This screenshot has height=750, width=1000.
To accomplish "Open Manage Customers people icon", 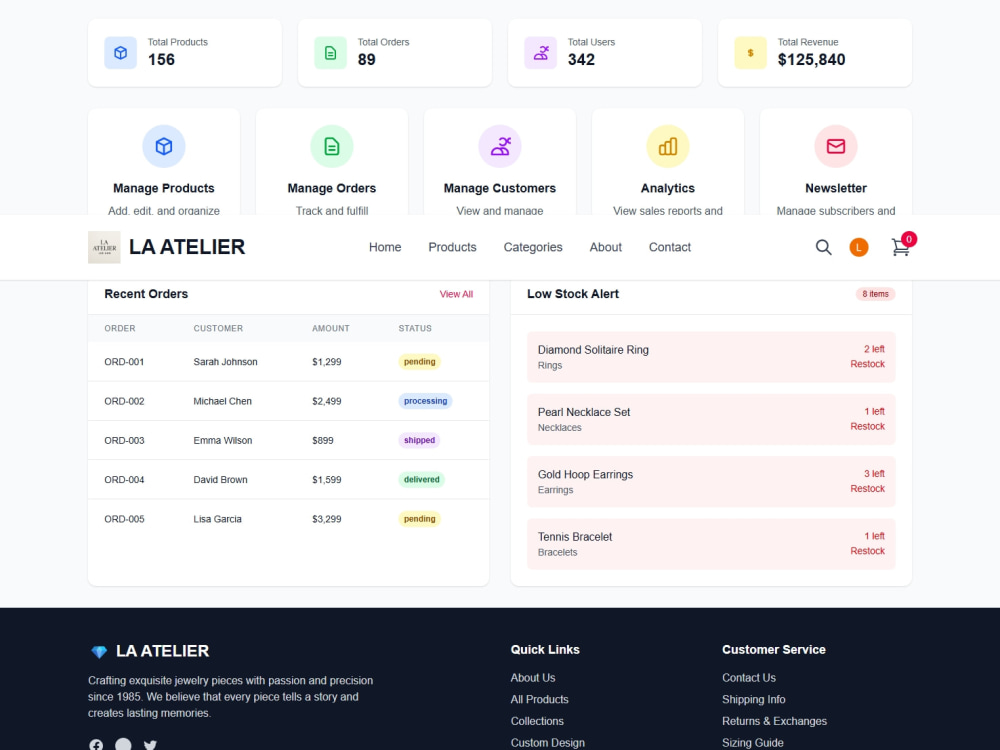I will (x=500, y=147).
